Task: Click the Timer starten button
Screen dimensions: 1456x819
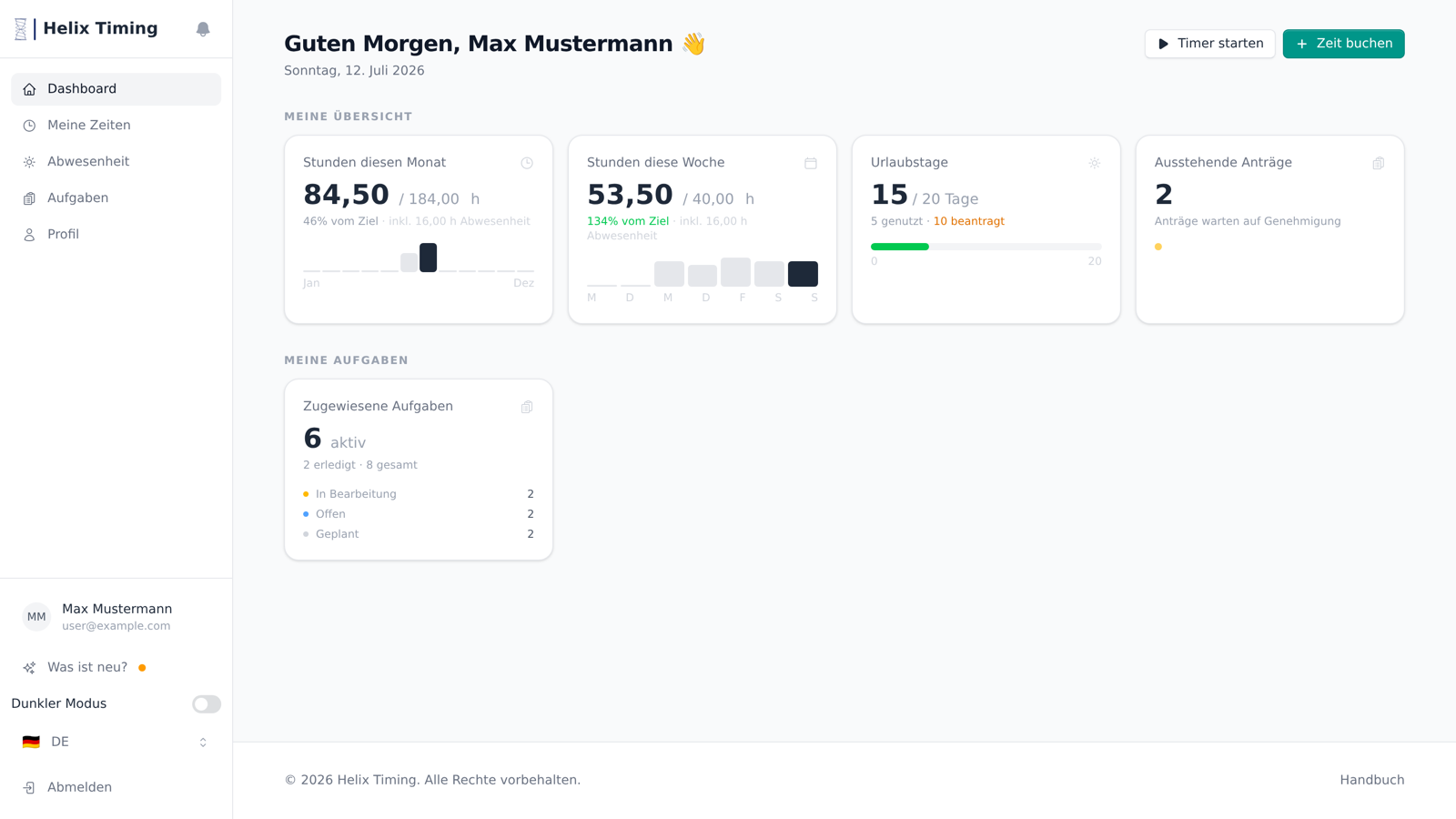Action: [1209, 44]
